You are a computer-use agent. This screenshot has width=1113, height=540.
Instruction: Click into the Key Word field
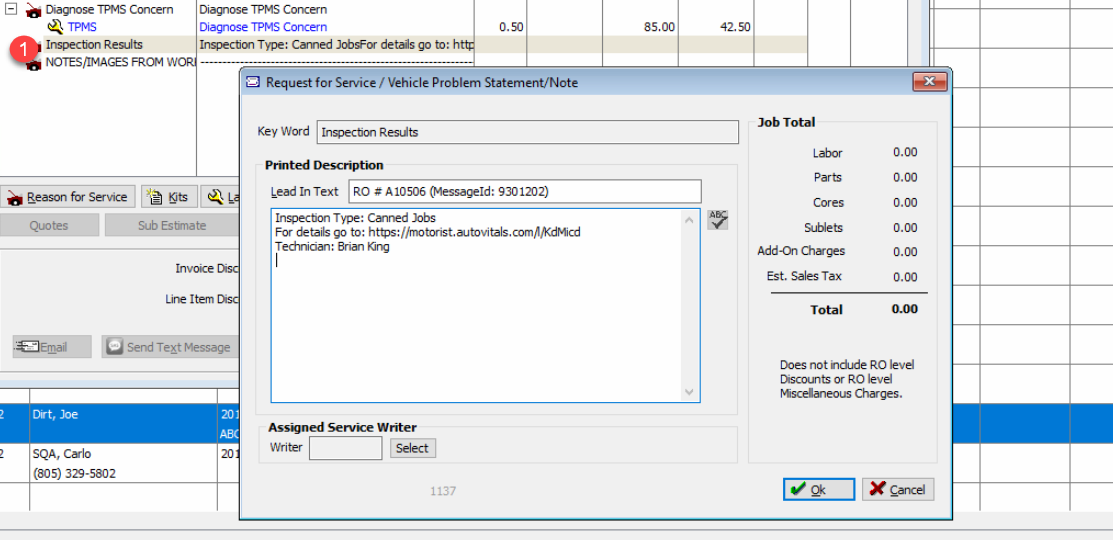point(528,132)
